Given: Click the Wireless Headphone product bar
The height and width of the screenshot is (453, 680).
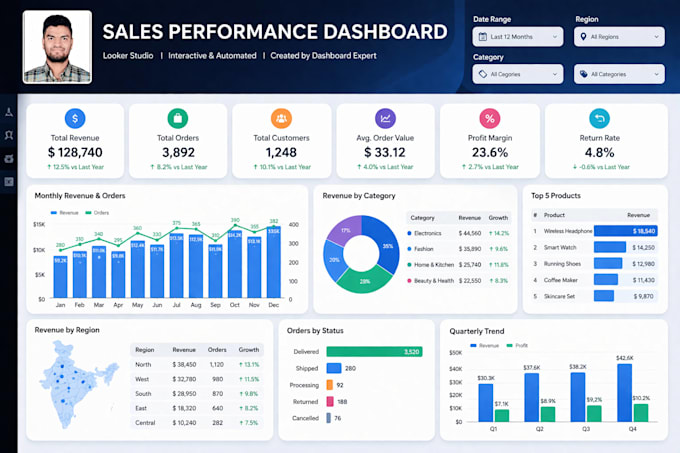Looking at the screenshot, I should (626, 231).
